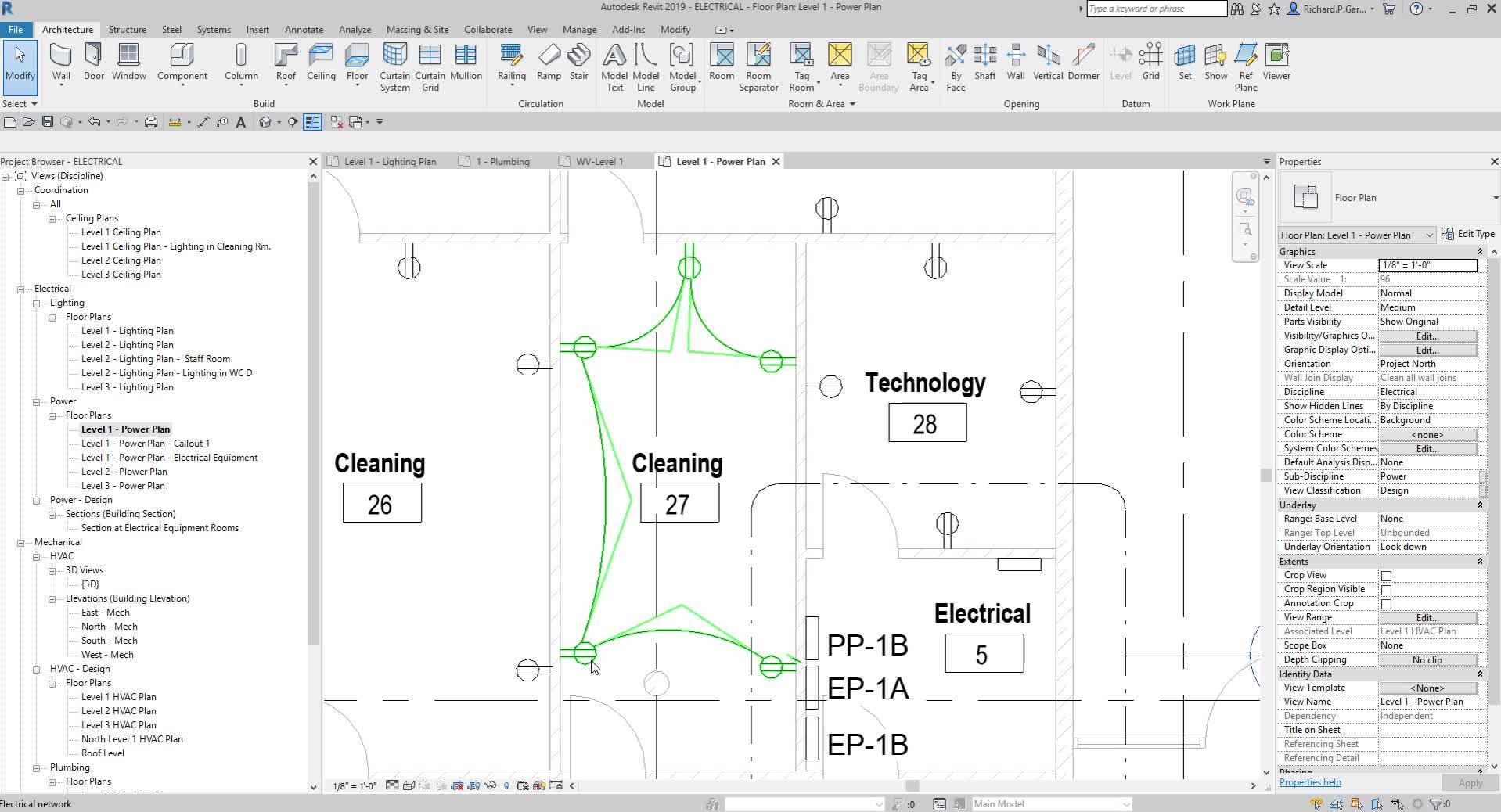Enable Annotation Crop in Properties
The height and width of the screenshot is (812, 1501).
pyautogui.click(x=1386, y=603)
